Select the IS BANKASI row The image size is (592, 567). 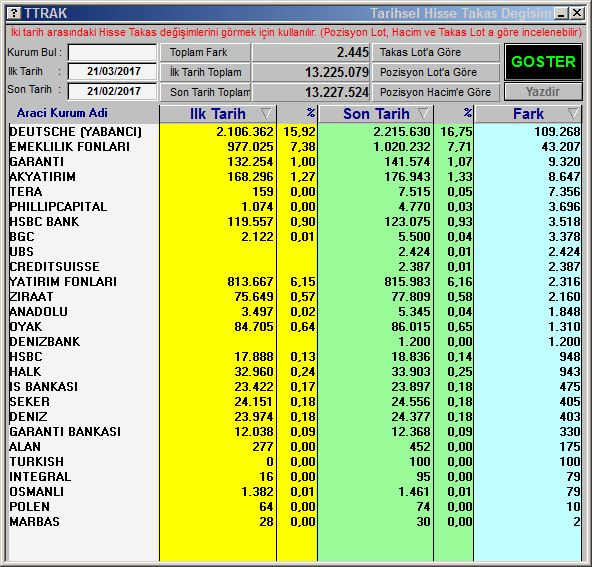[x=294, y=387]
